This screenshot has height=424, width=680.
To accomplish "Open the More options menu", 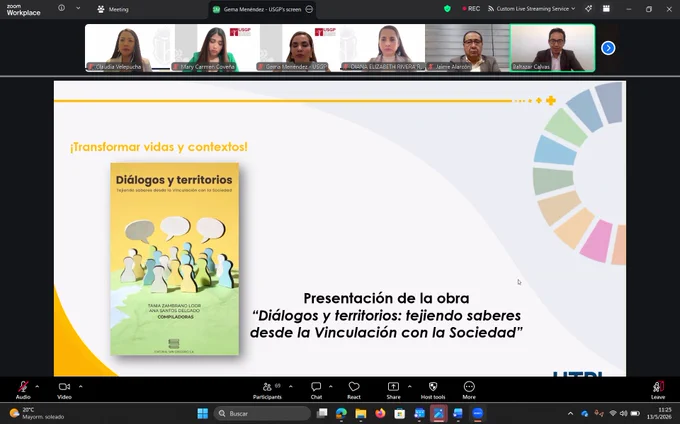I will 469,390.
